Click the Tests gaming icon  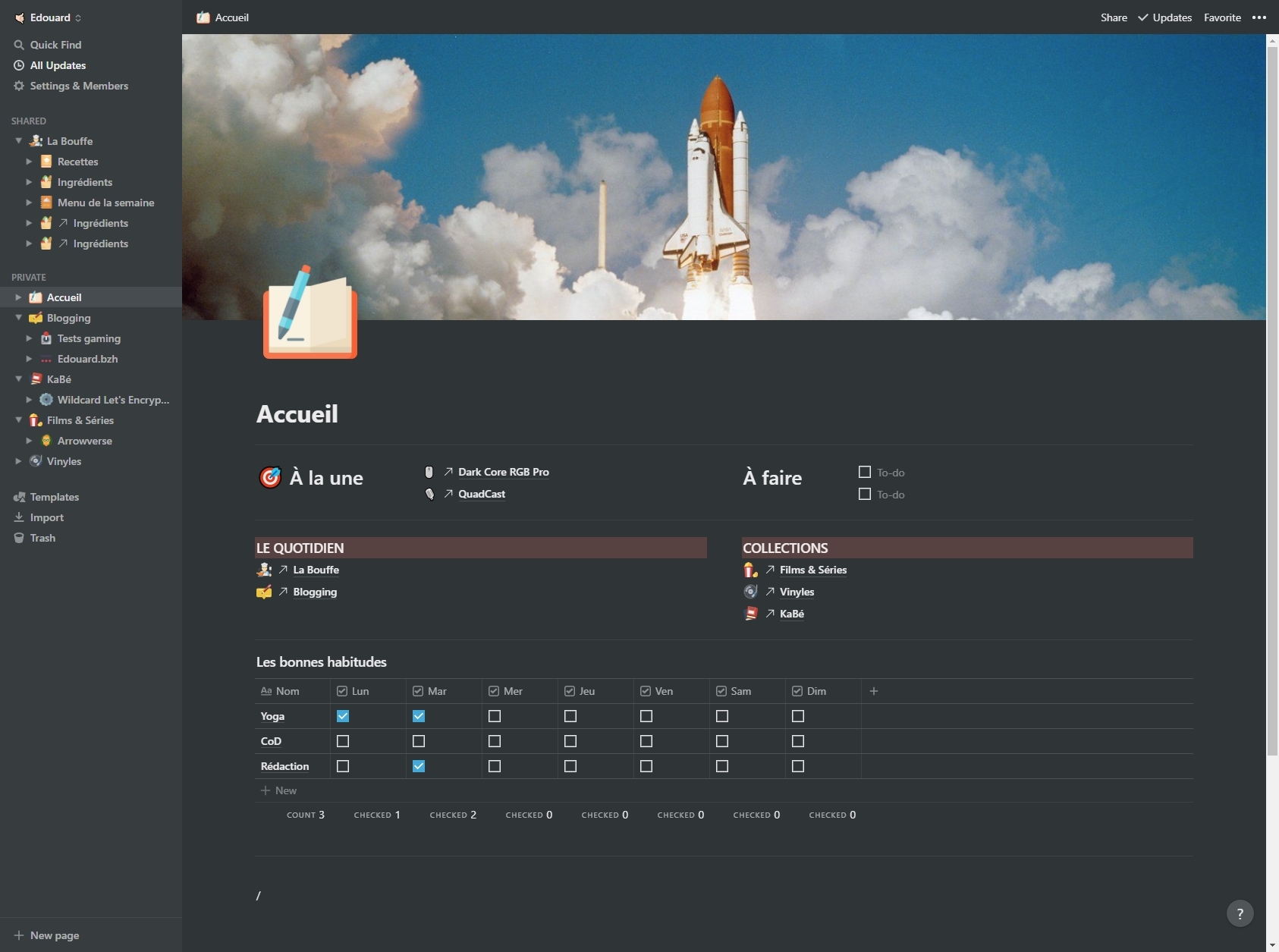[46, 338]
